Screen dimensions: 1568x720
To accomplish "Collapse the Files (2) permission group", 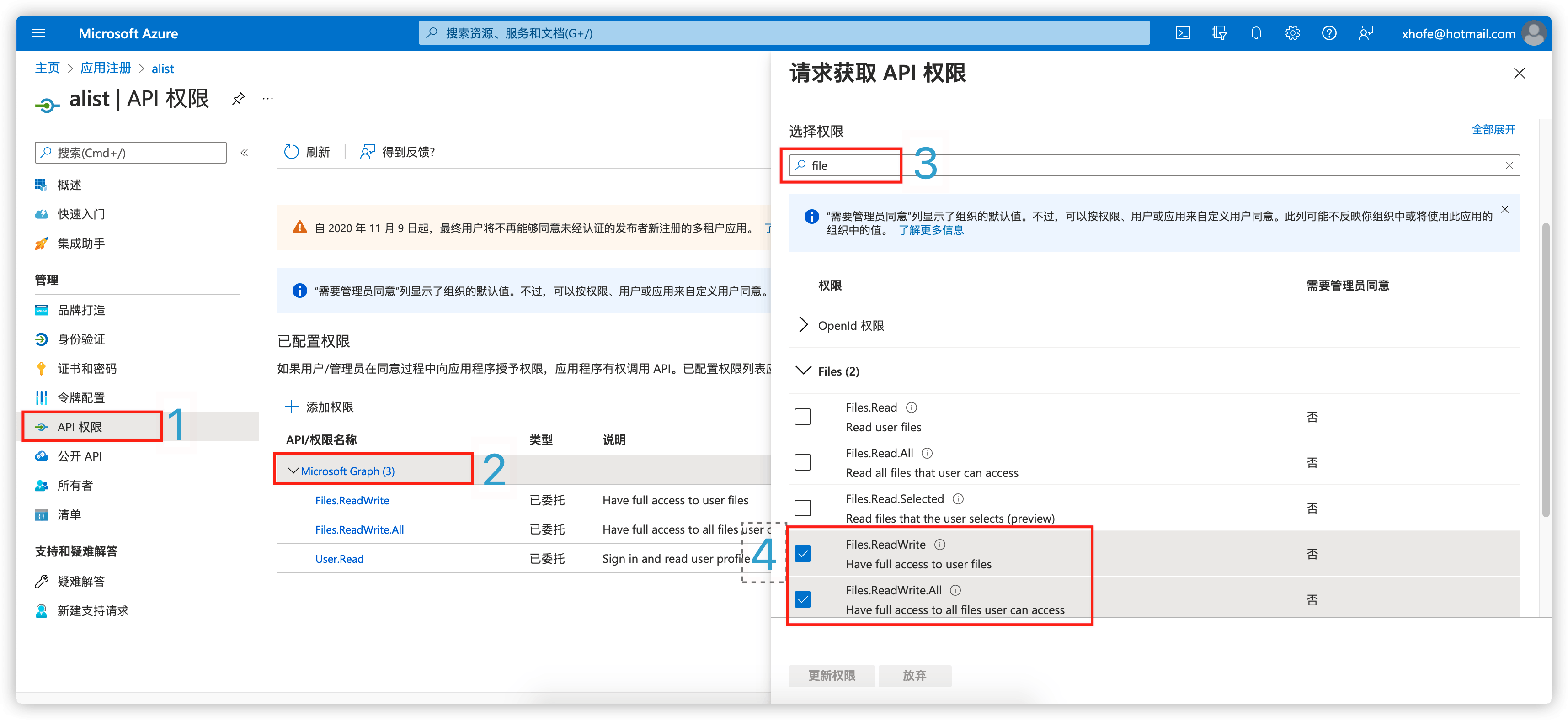I will [x=803, y=371].
